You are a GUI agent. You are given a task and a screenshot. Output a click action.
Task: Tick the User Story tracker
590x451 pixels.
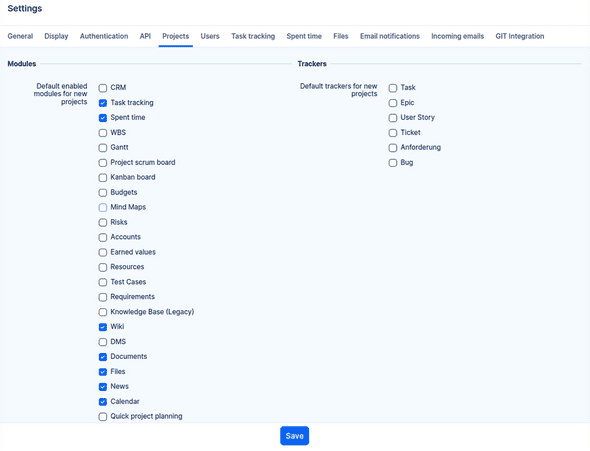pos(393,118)
